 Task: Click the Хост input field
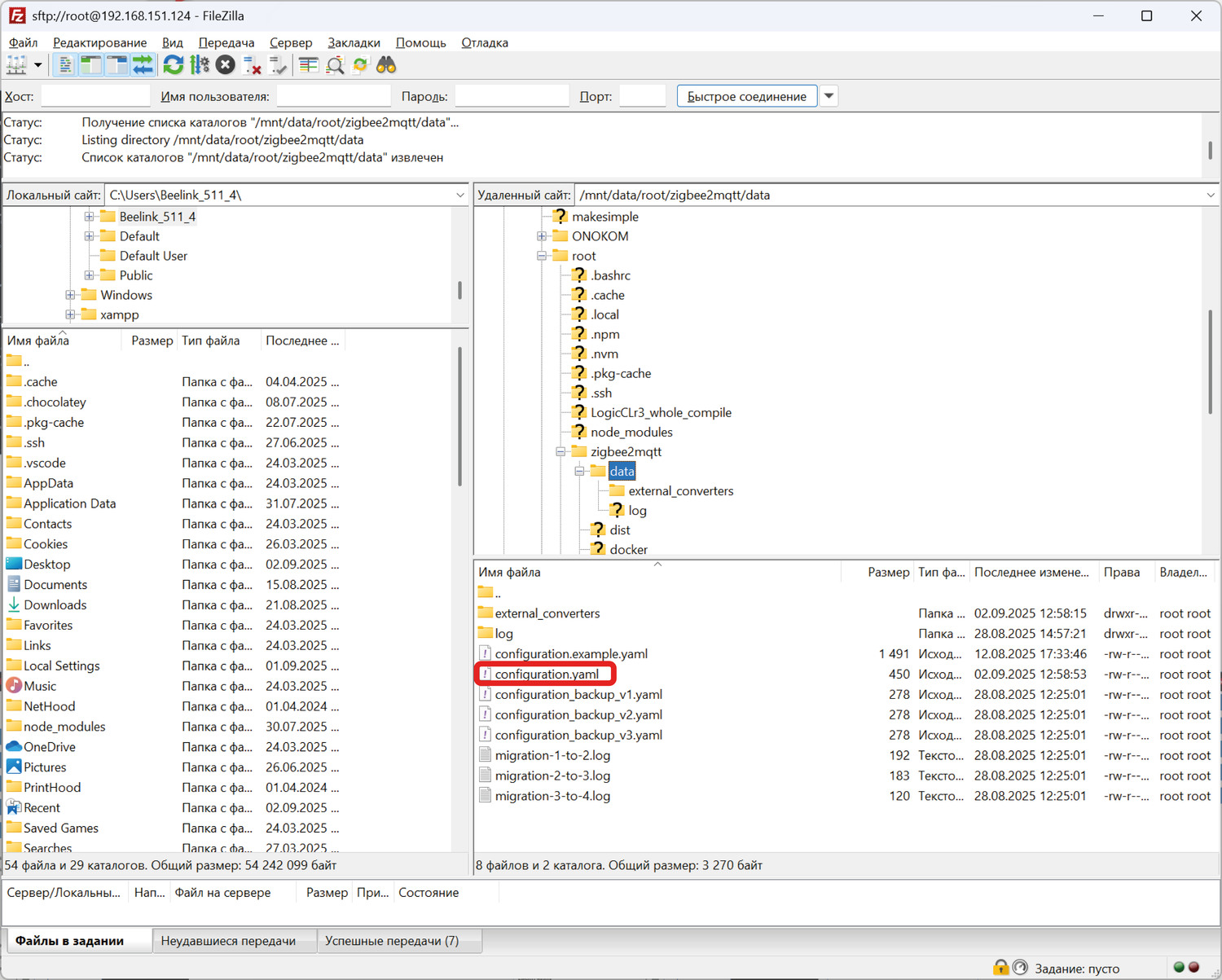point(95,96)
